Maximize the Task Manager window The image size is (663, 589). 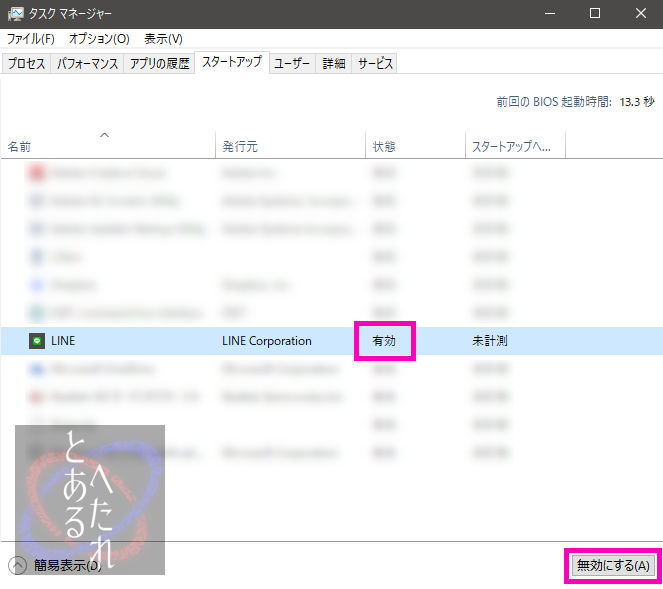coord(594,14)
